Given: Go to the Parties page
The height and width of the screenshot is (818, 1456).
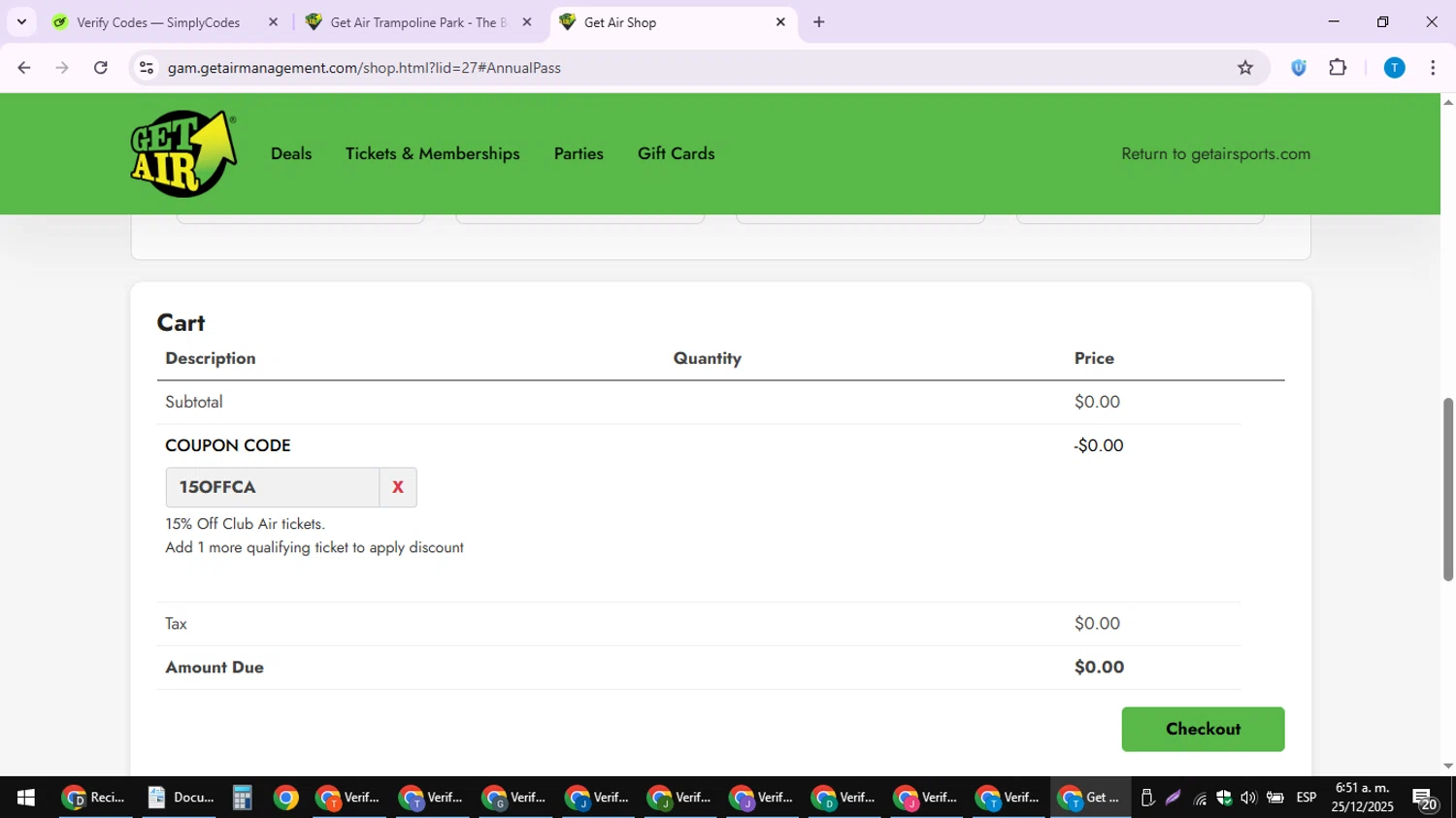Looking at the screenshot, I should click(579, 153).
